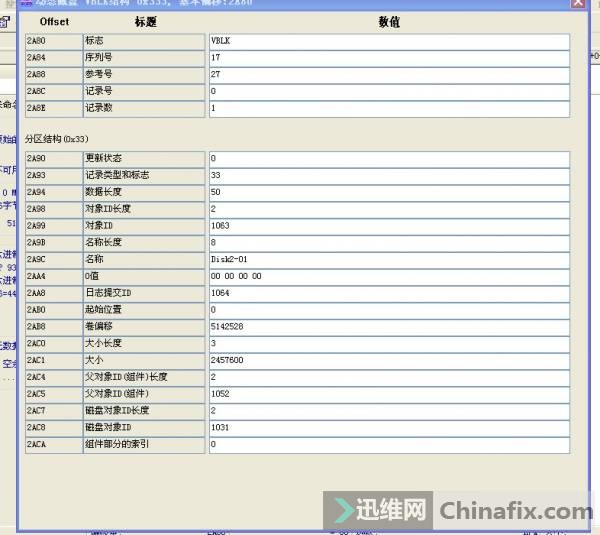The height and width of the screenshot is (535, 600).
Task: Click the 标志 title cell
Action: [144, 41]
